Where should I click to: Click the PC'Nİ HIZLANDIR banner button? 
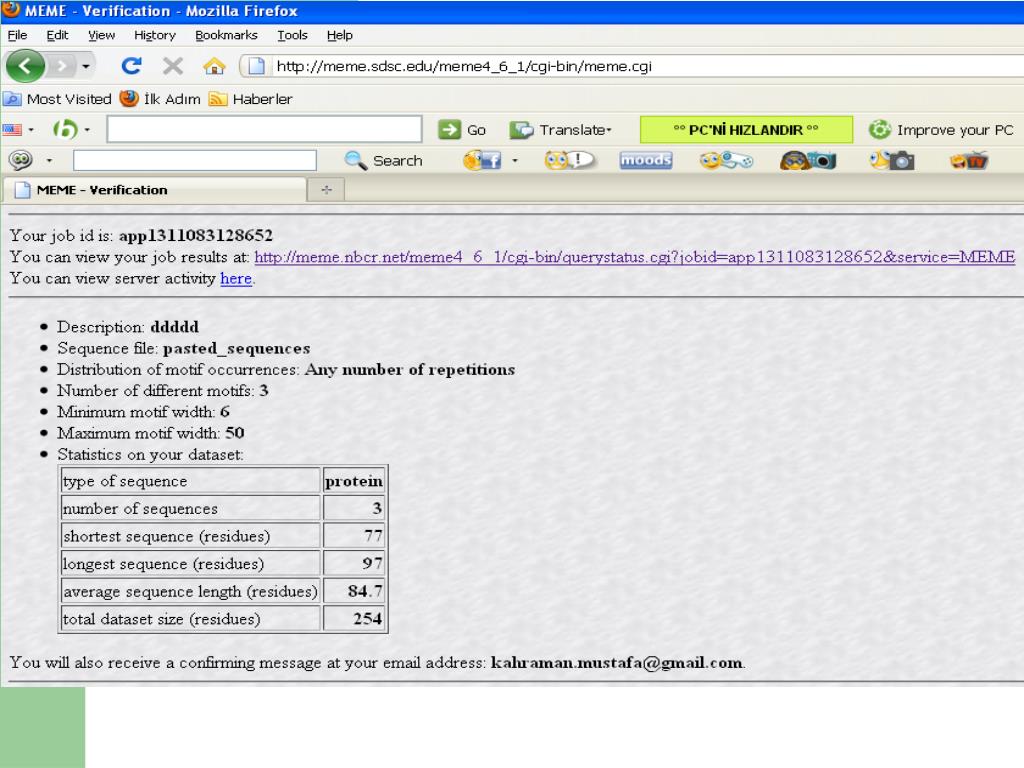click(x=746, y=130)
